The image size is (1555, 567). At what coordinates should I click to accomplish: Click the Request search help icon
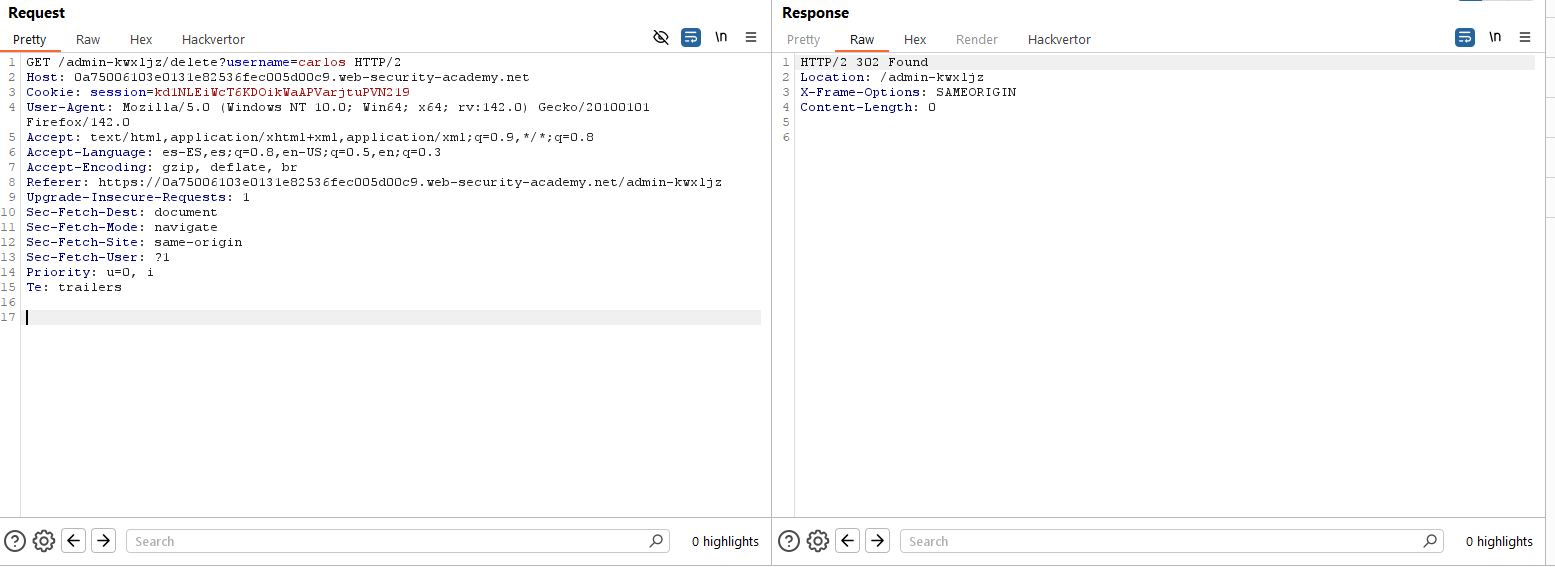click(x=15, y=541)
